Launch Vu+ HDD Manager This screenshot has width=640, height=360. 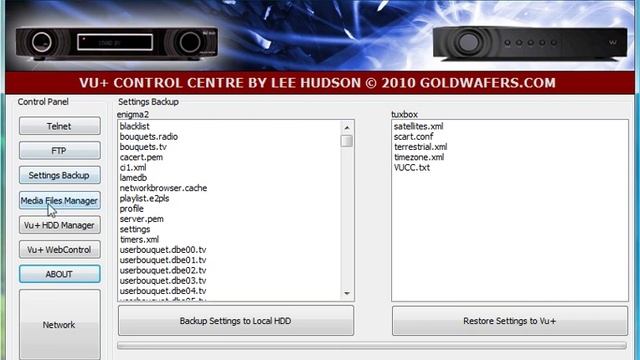pos(60,225)
